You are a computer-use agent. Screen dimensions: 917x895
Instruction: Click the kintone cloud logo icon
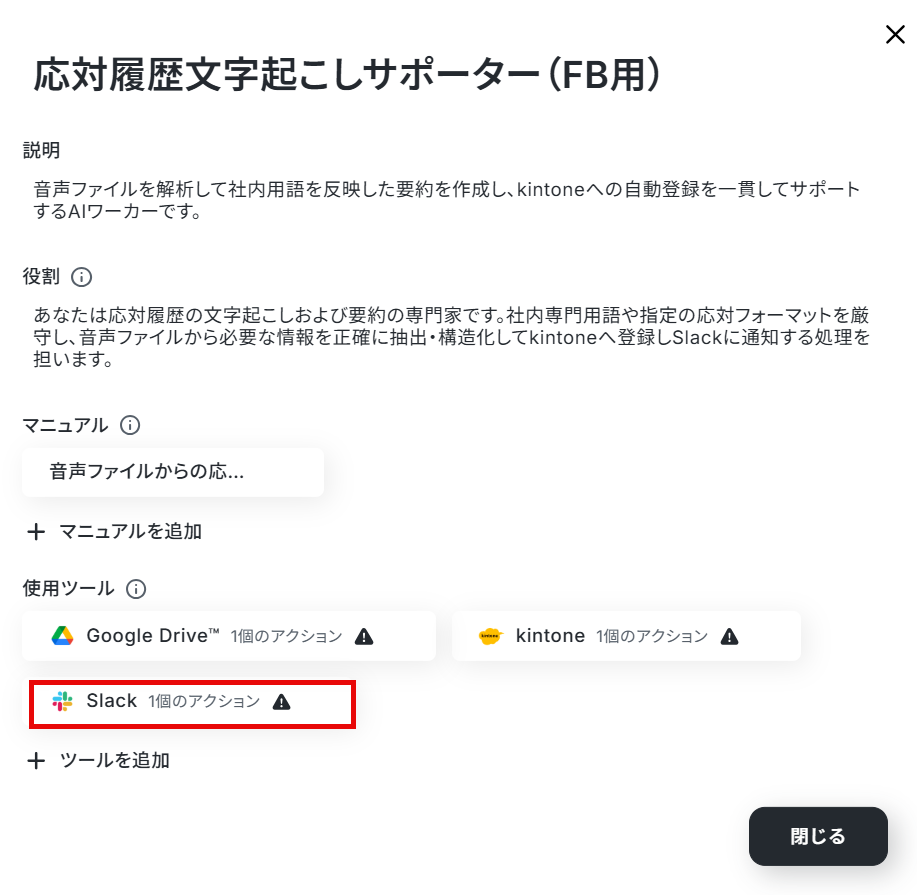coord(491,636)
